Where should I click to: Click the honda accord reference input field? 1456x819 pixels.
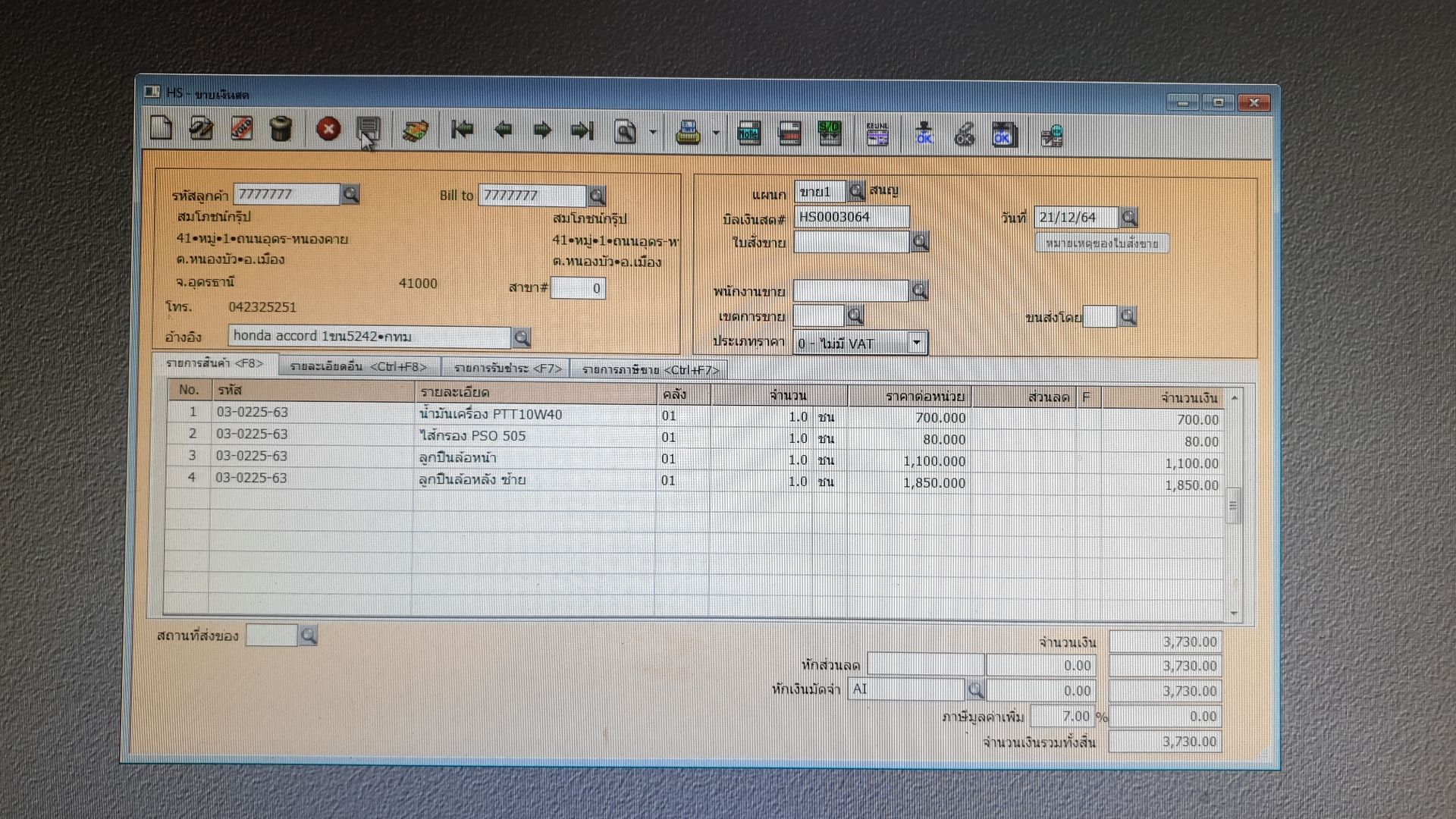coord(369,336)
